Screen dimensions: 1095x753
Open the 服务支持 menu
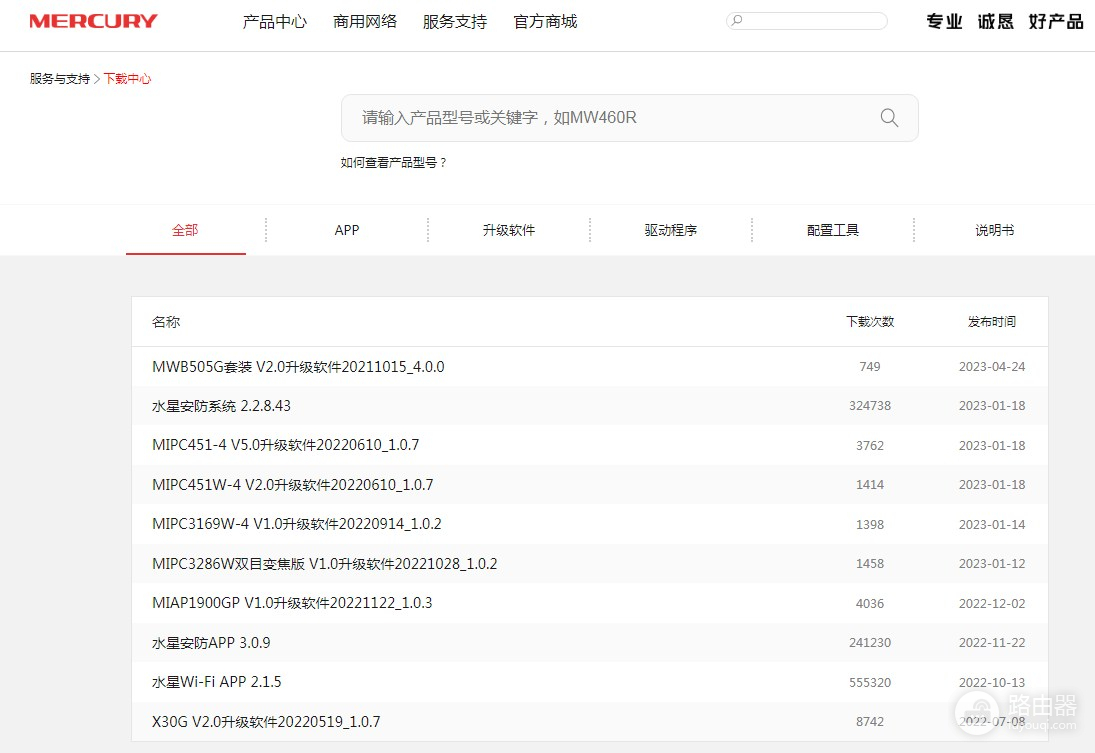click(x=454, y=21)
